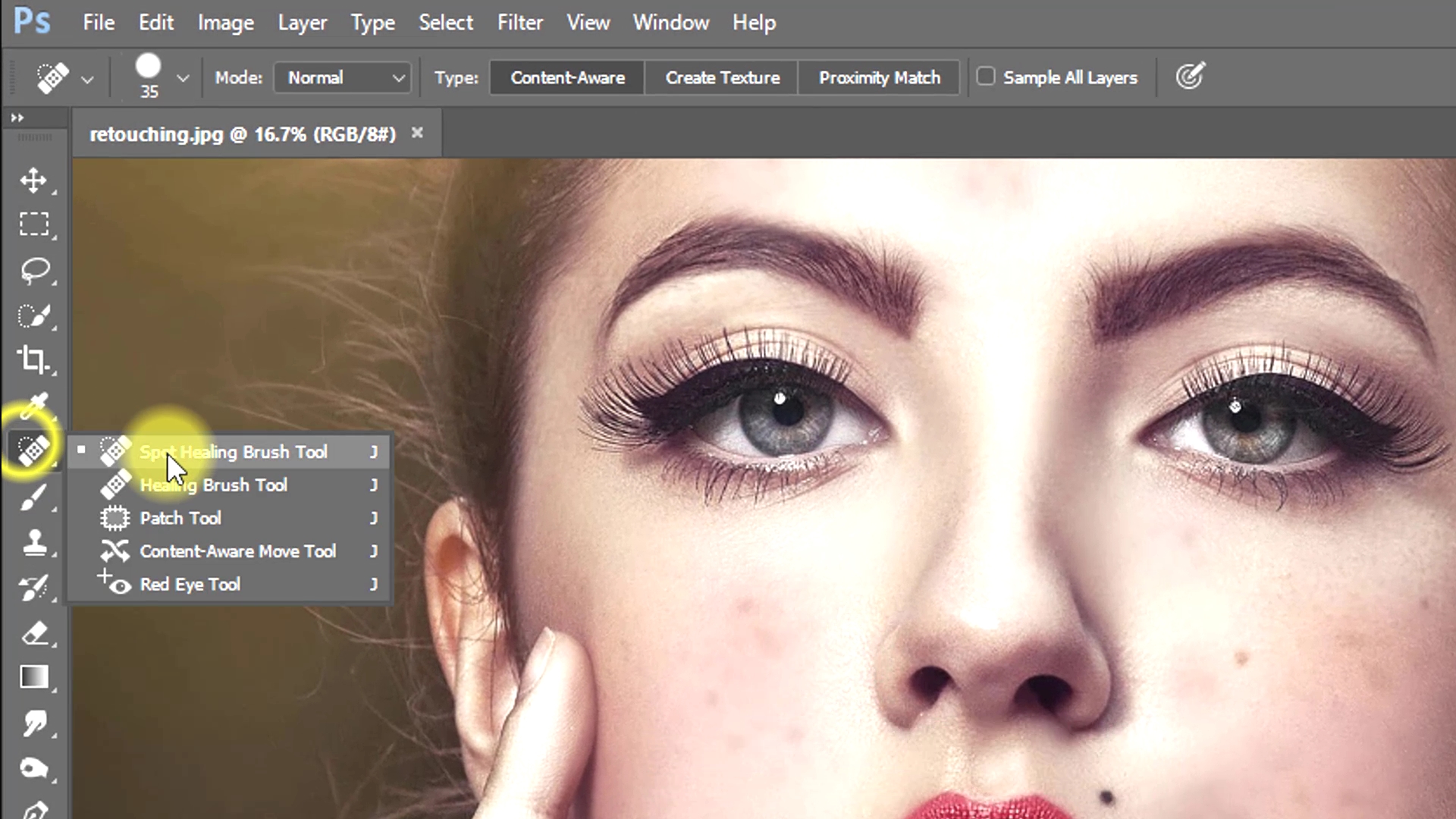Screen dimensions: 1456x819
Task: Enable Sample All Layers
Action: (986, 77)
